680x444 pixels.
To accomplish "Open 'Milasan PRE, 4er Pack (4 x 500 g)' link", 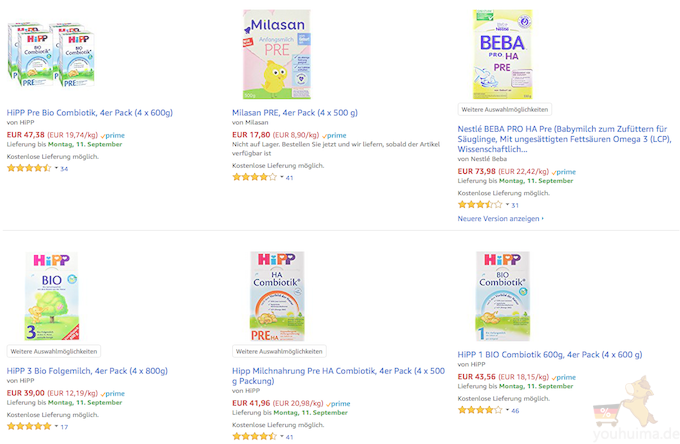I will 295,113.
